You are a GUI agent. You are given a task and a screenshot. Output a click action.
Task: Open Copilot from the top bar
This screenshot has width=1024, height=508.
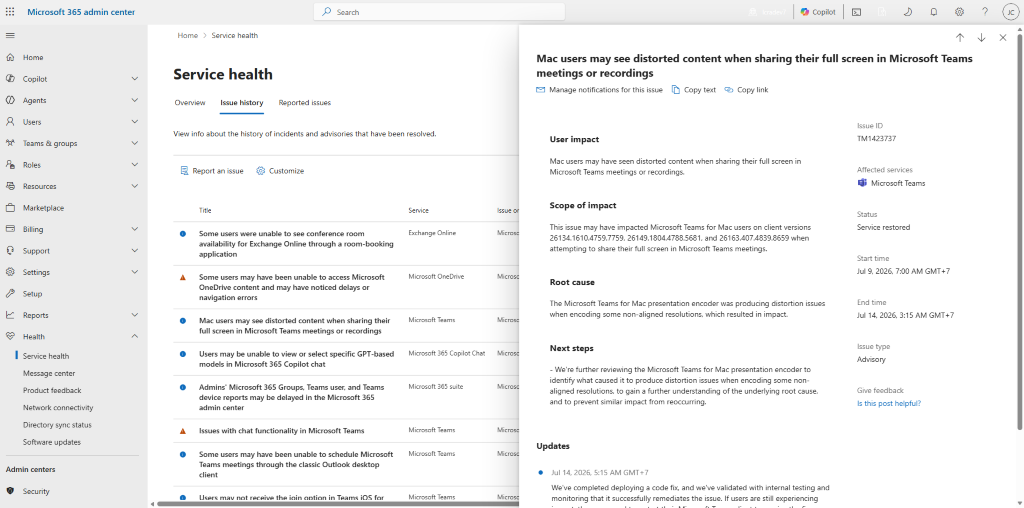click(818, 12)
